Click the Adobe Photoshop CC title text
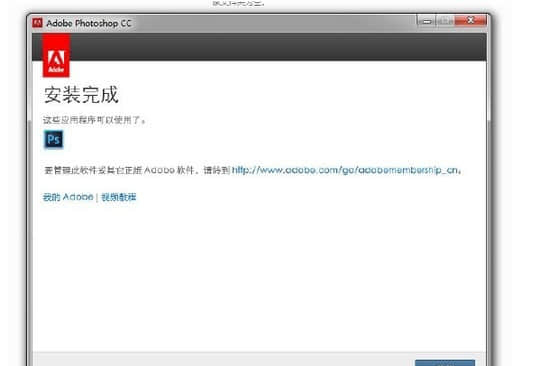 tap(89, 23)
